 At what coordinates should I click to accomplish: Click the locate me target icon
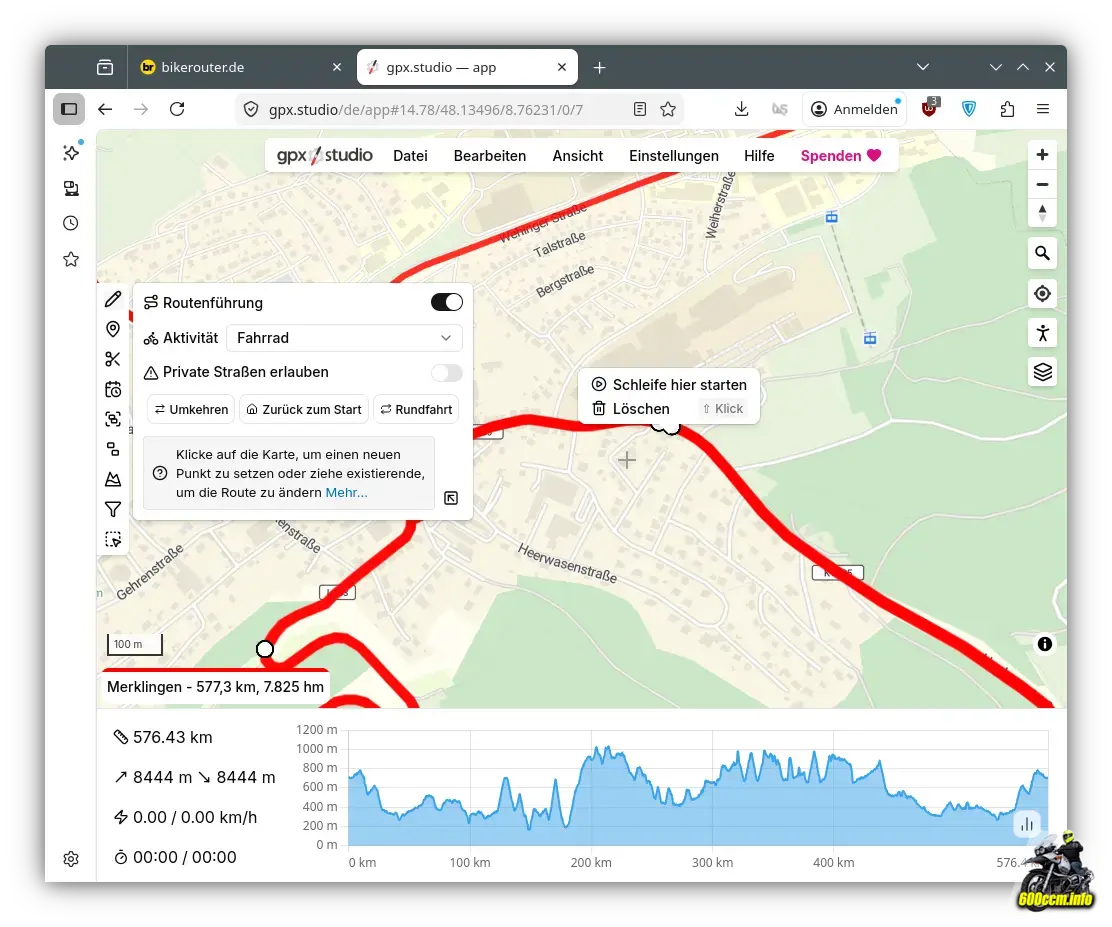click(x=1042, y=293)
